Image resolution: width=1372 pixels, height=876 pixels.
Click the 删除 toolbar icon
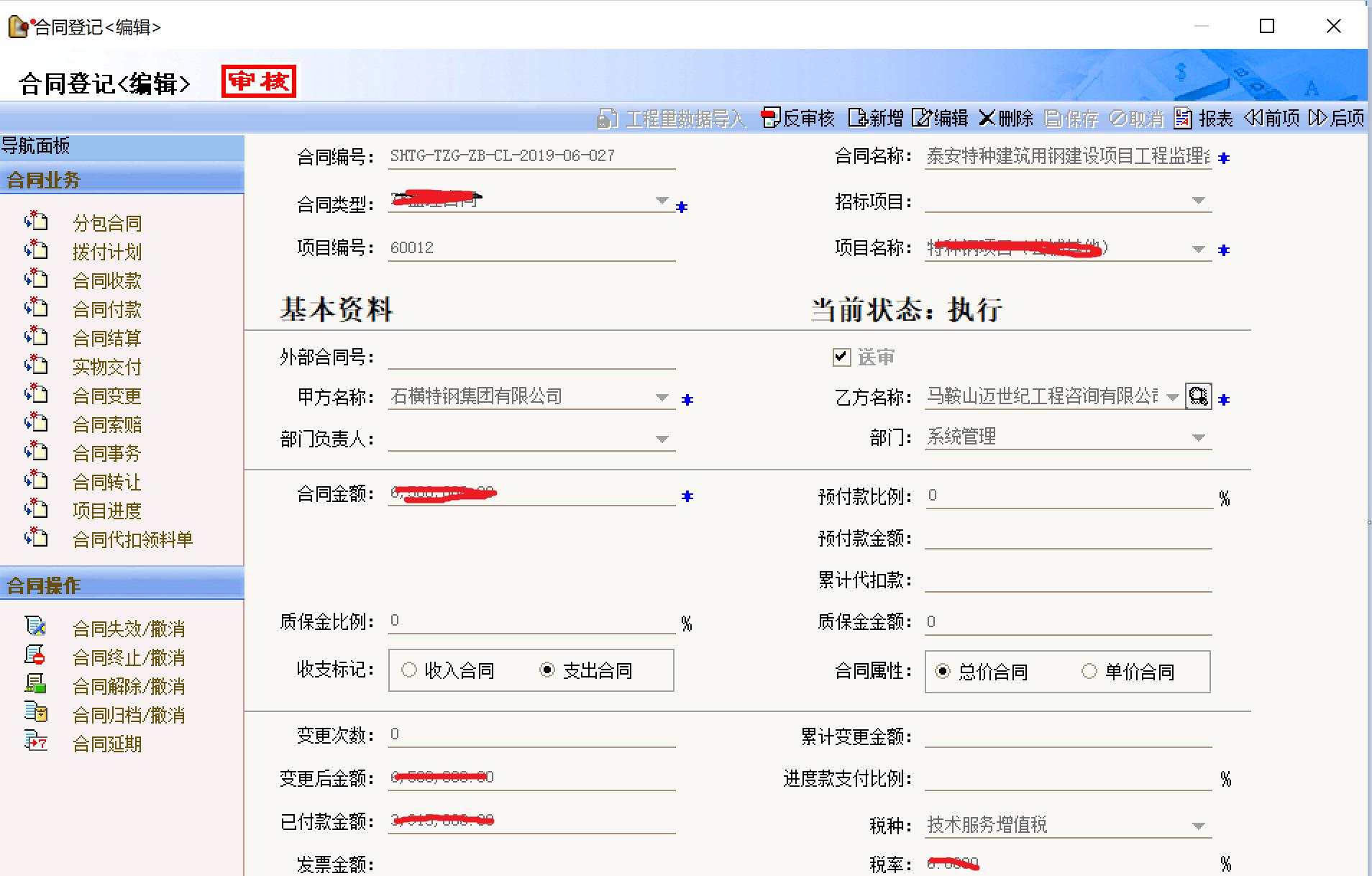point(987,118)
